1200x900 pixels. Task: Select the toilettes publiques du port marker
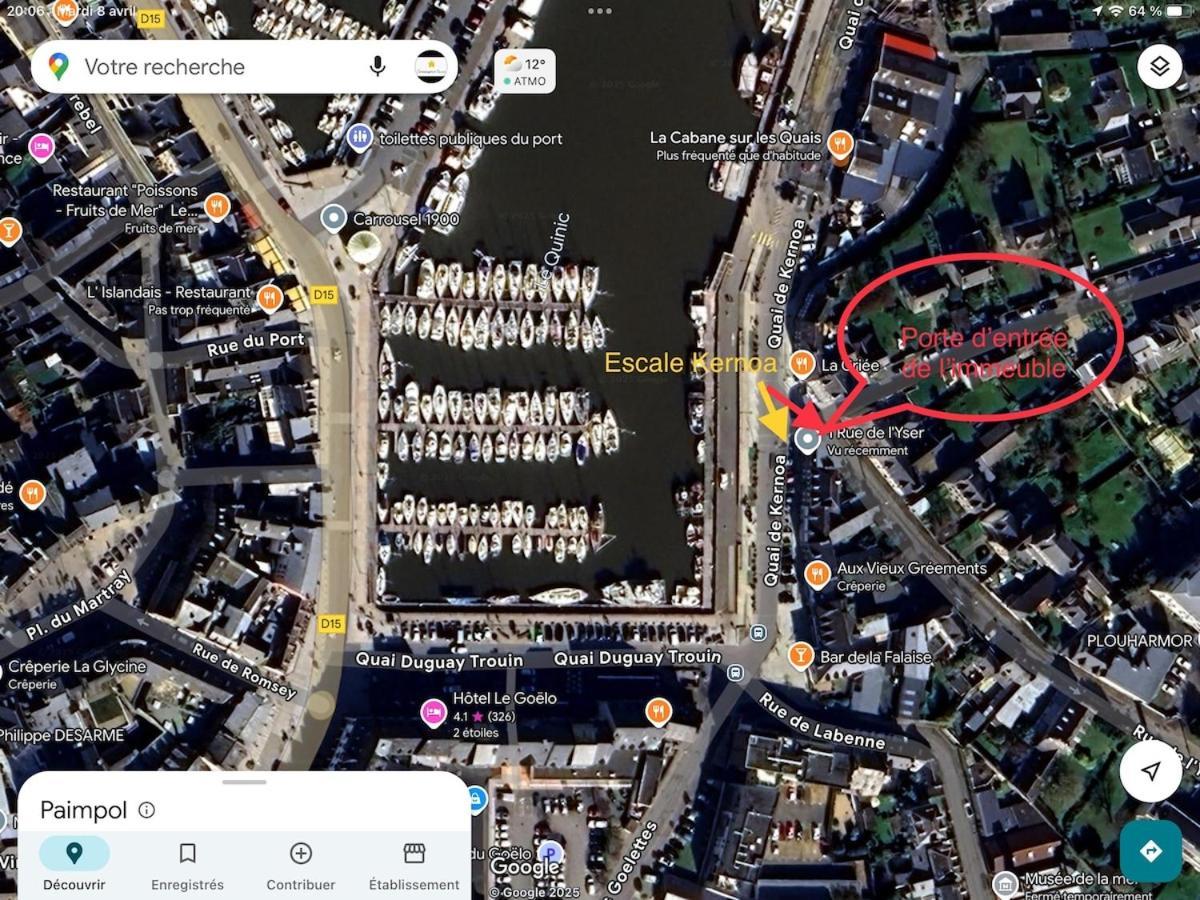[360, 138]
